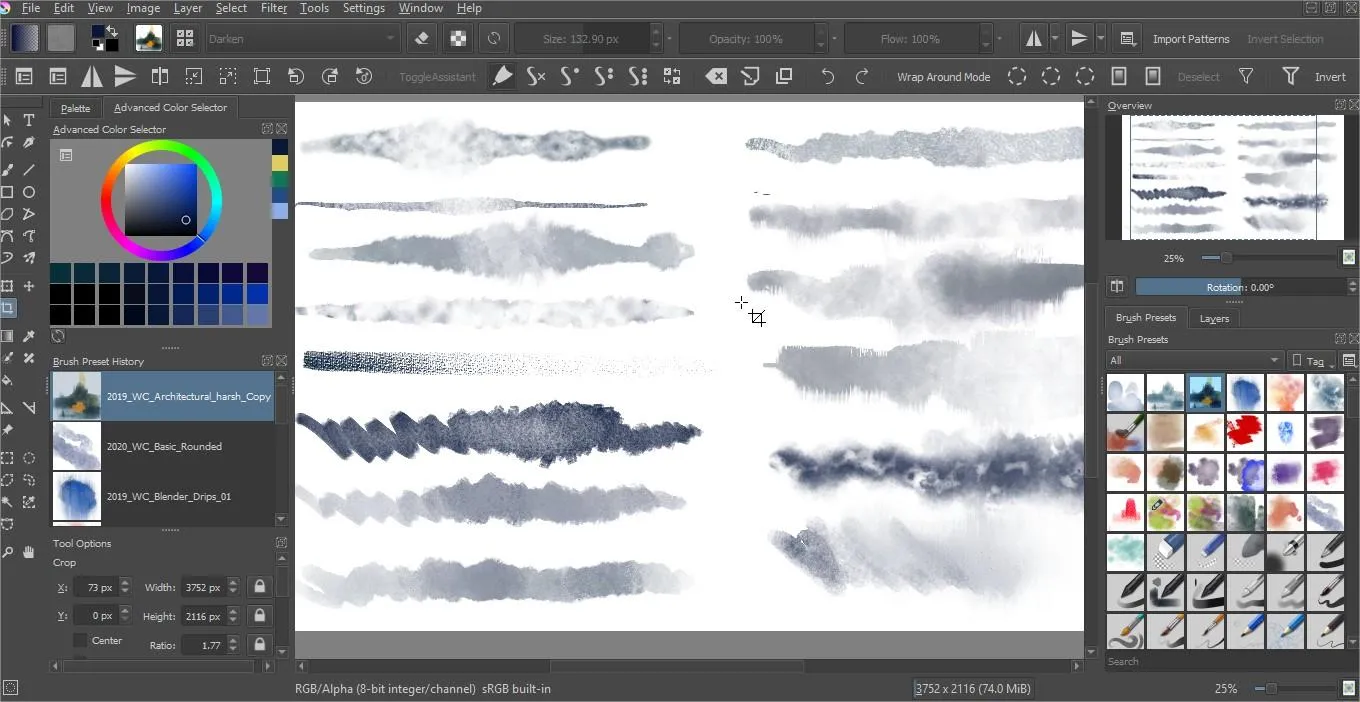The height and width of the screenshot is (702, 1360).
Task: Click the Invert button in toolbar
Action: (x=1329, y=77)
